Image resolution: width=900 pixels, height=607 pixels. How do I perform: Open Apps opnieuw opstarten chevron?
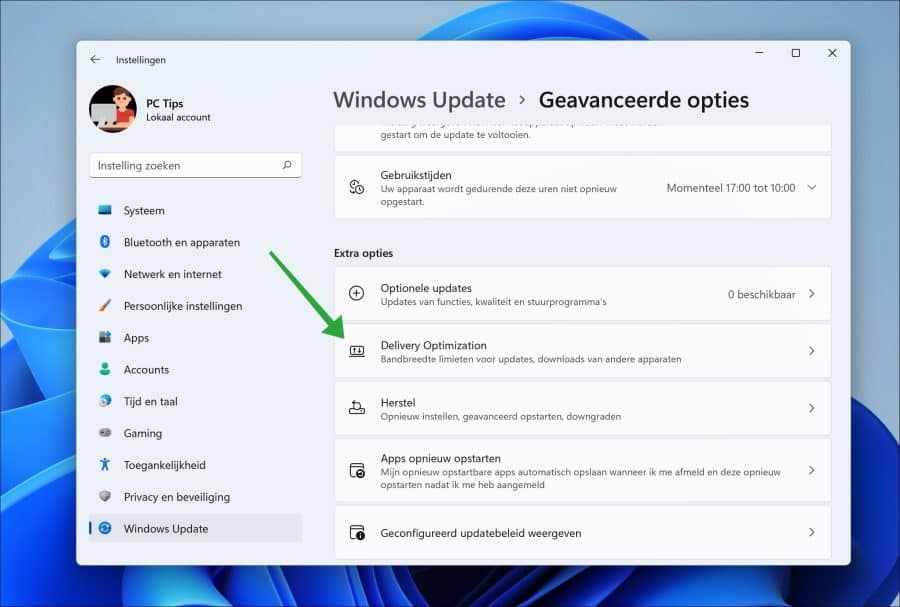[812, 470]
